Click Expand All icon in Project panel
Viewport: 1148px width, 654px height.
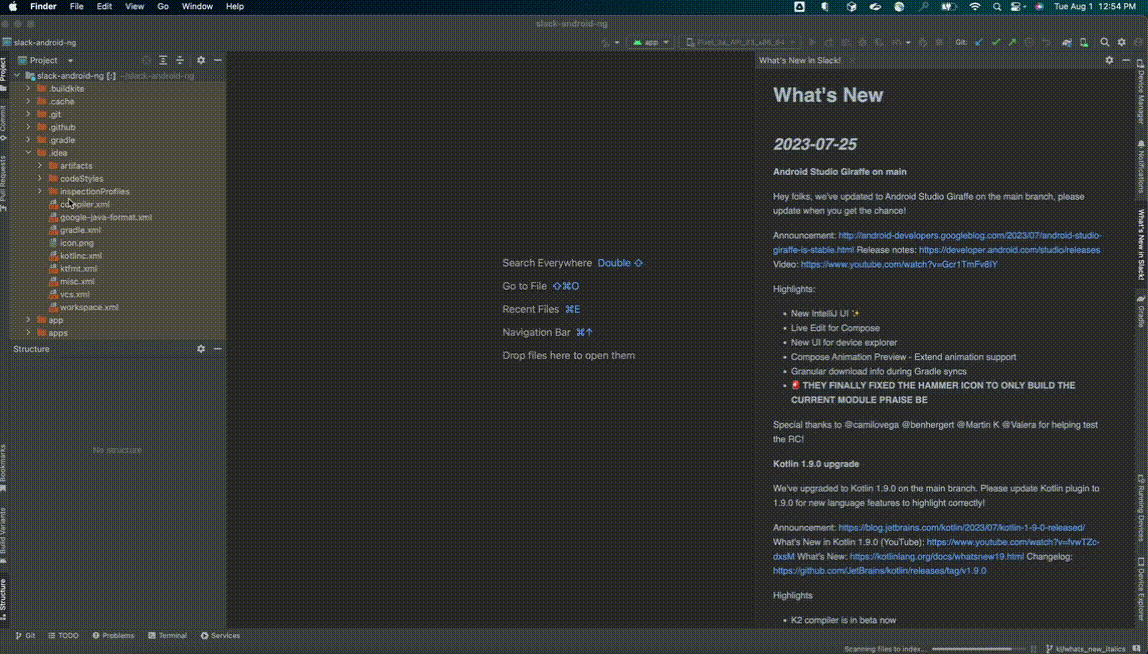coord(163,61)
